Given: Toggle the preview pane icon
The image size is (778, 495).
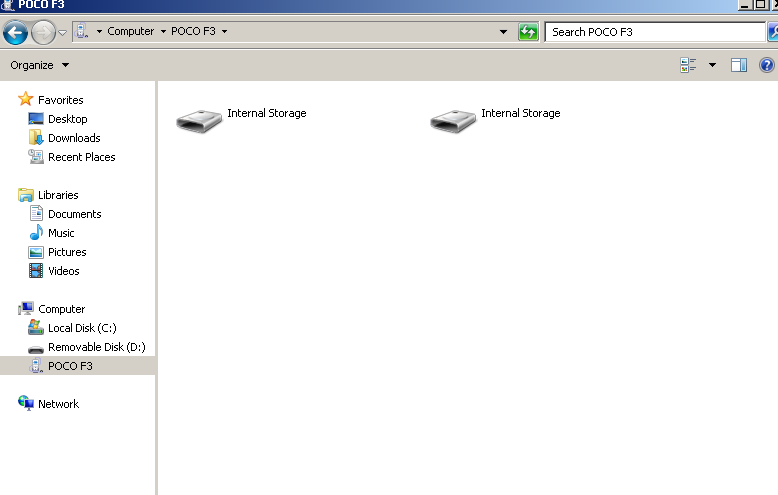Looking at the screenshot, I should coord(739,65).
